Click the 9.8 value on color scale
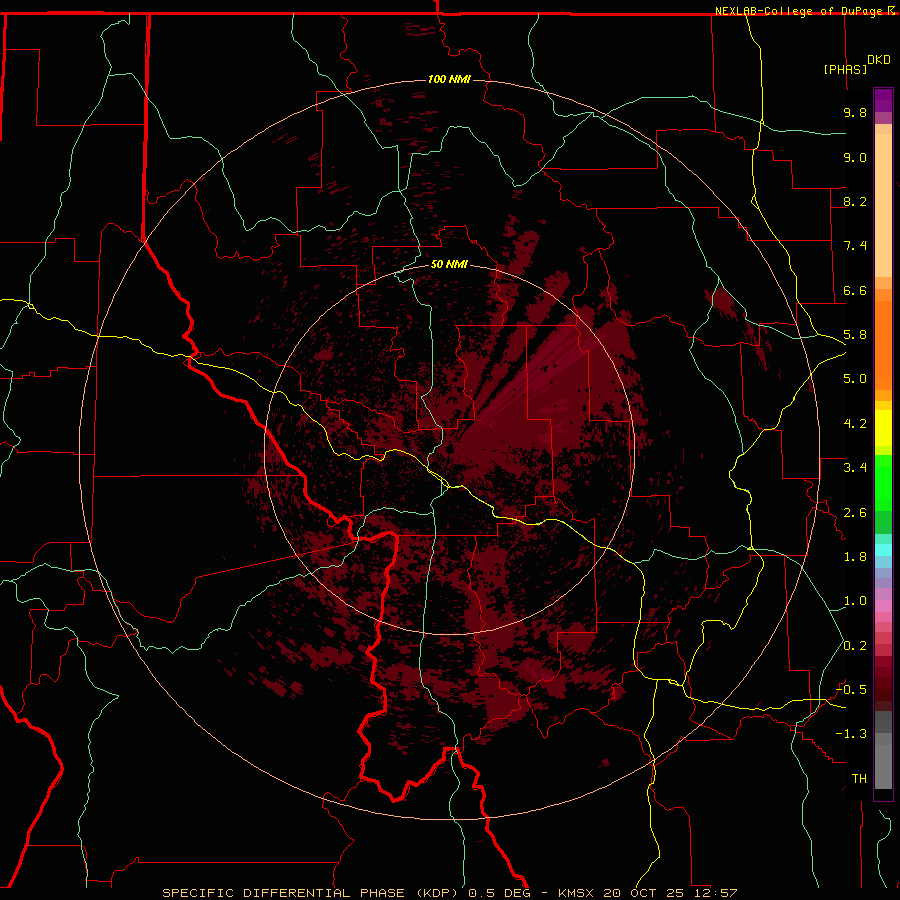The width and height of the screenshot is (900, 900). coord(855,112)
